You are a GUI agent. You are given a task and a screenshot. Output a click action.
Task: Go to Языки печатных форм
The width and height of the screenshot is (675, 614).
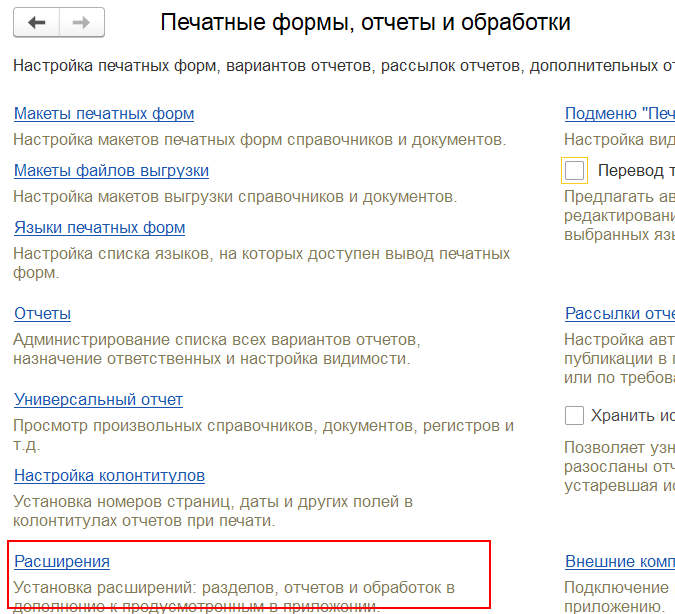click(99, 228)
